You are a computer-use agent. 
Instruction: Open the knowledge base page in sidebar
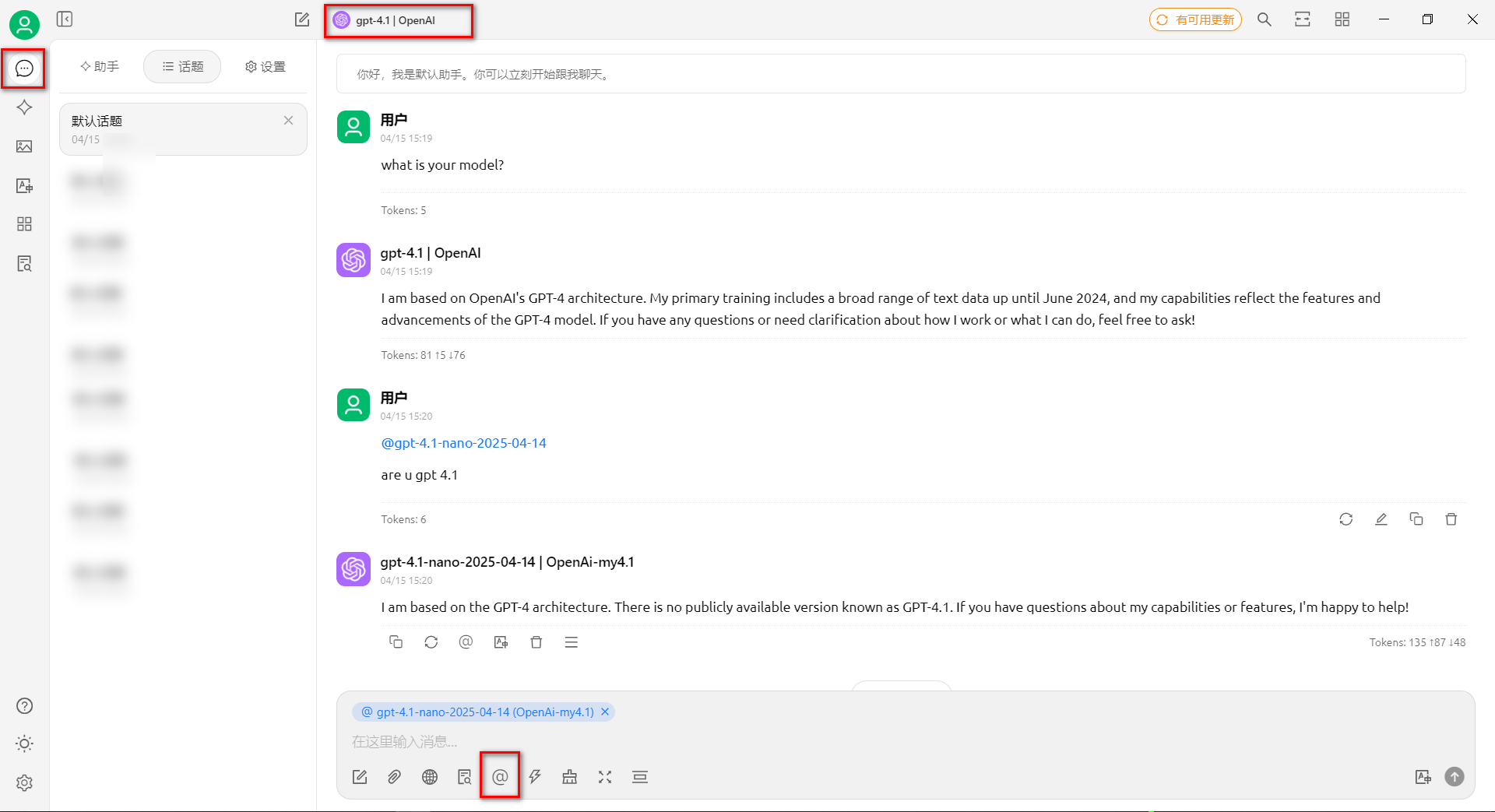point(24,263)
